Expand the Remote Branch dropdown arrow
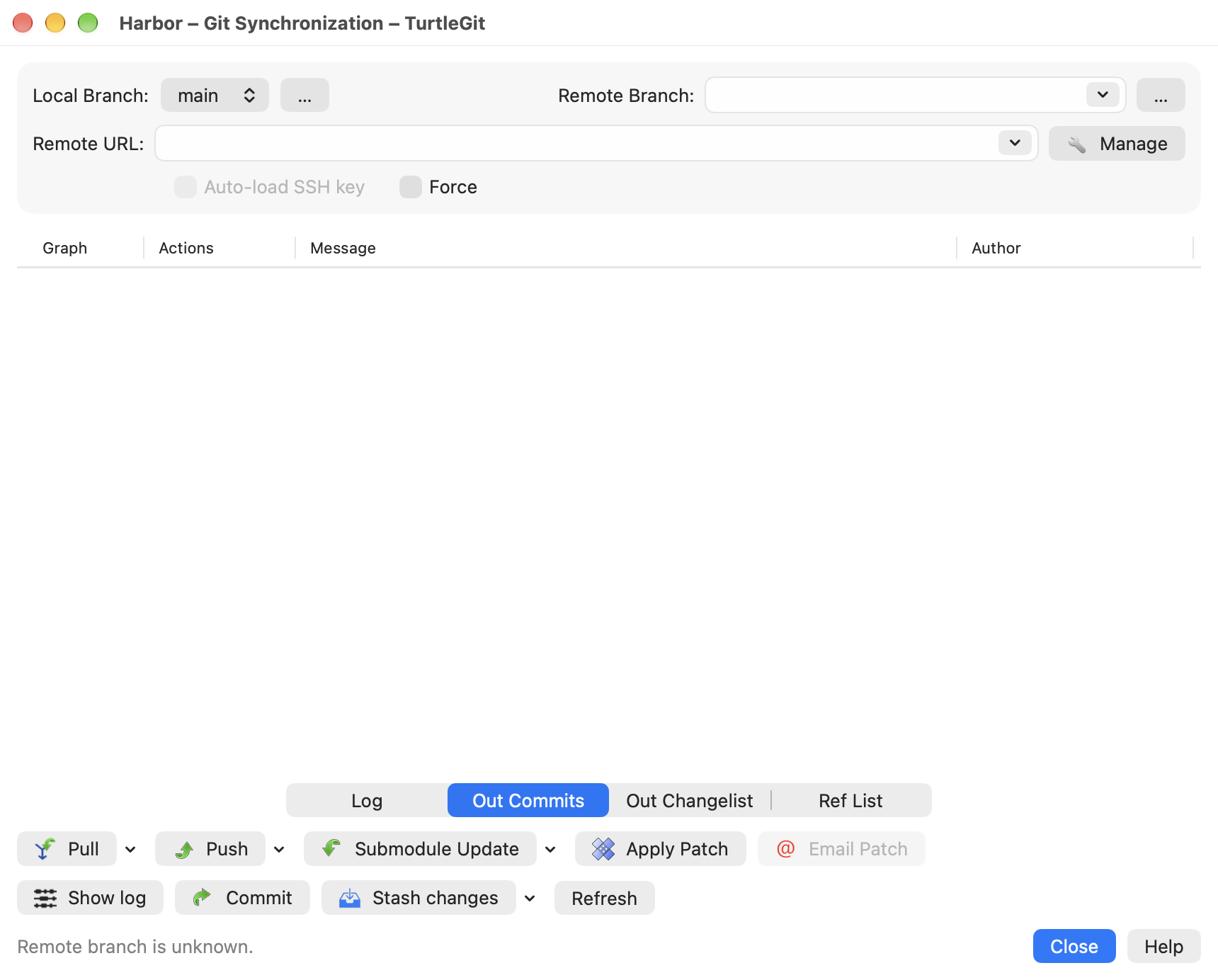The width and height of the screenshot is (1218, 980). 1103,94
